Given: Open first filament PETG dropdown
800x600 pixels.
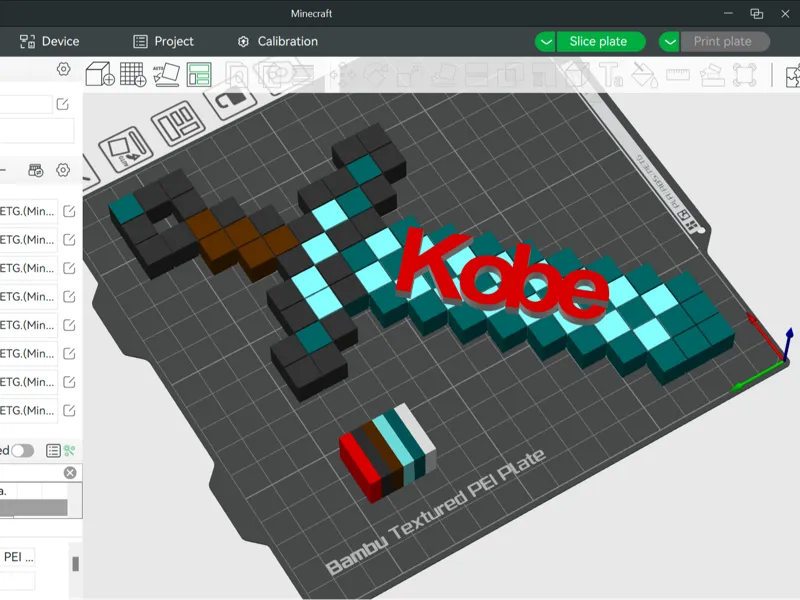Looking at the screenshot, I should pyautogui.click(x=29, y=211).
